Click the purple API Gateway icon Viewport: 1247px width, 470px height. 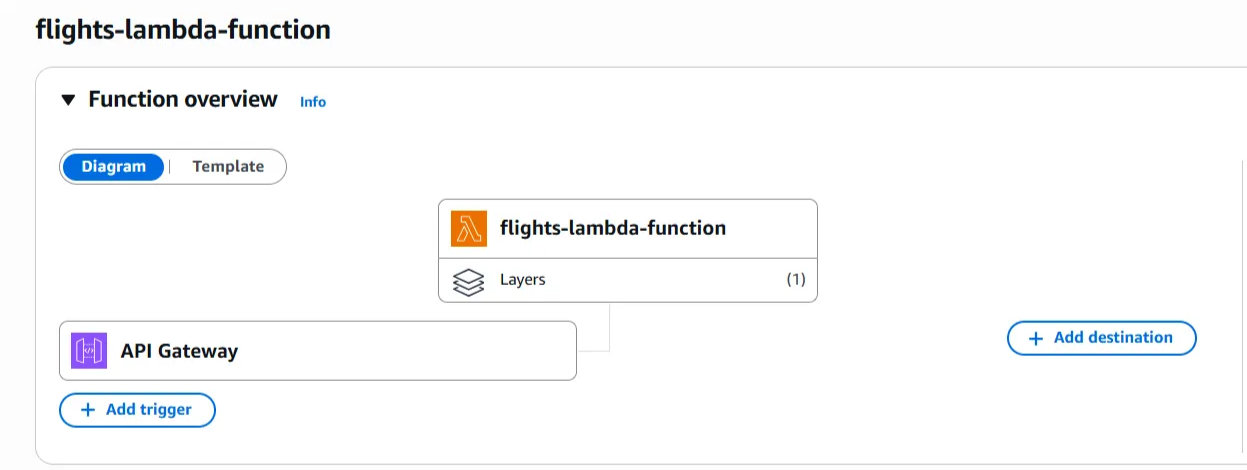(x=89, y=351)
